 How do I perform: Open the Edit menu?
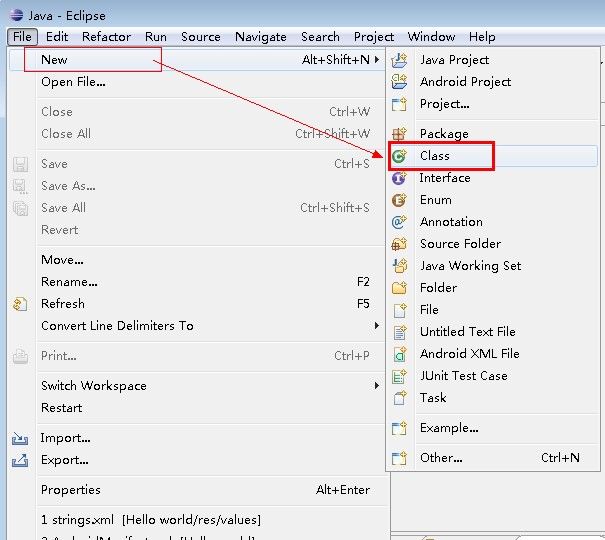pyautogui.click(x=57, y=37)
